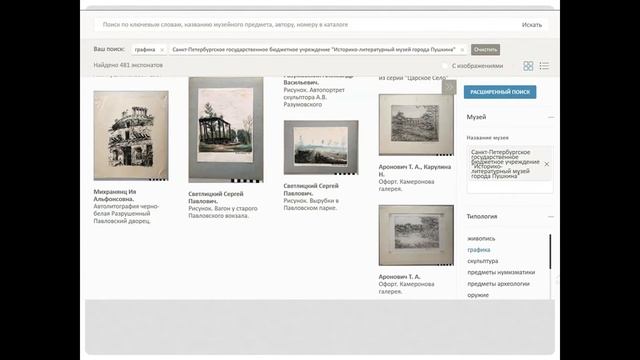The height and width of the screenshot is (360, 640).
Task: Select 'графика' typology filter
Action: pos(479,250)
